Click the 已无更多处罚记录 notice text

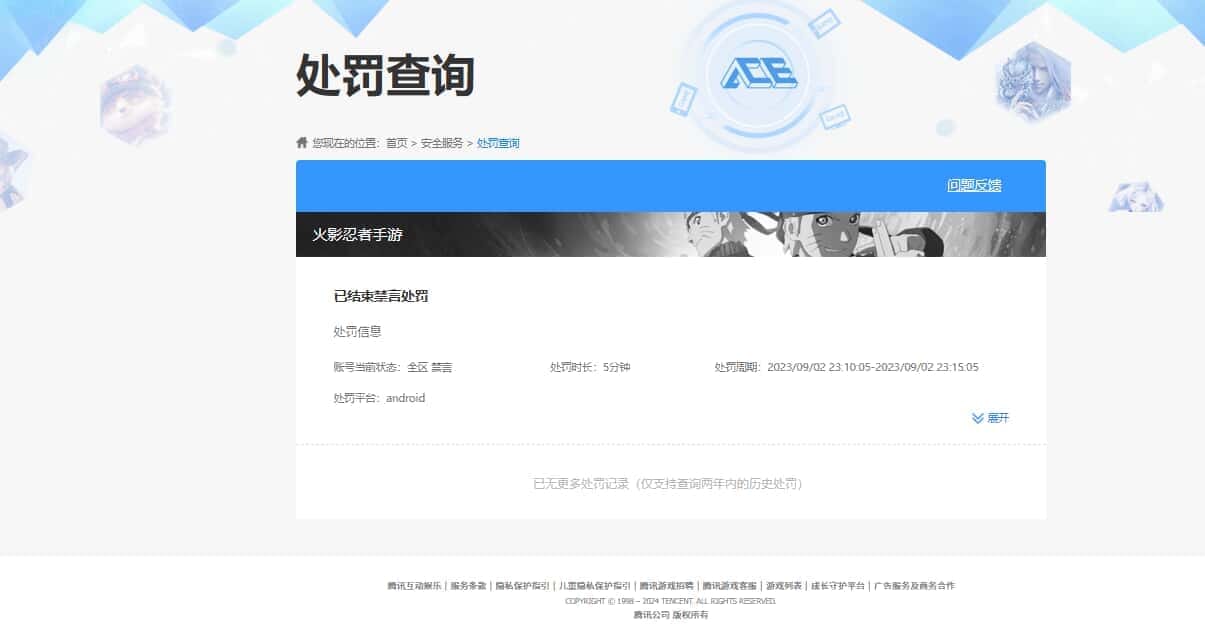tap(668, 483)
